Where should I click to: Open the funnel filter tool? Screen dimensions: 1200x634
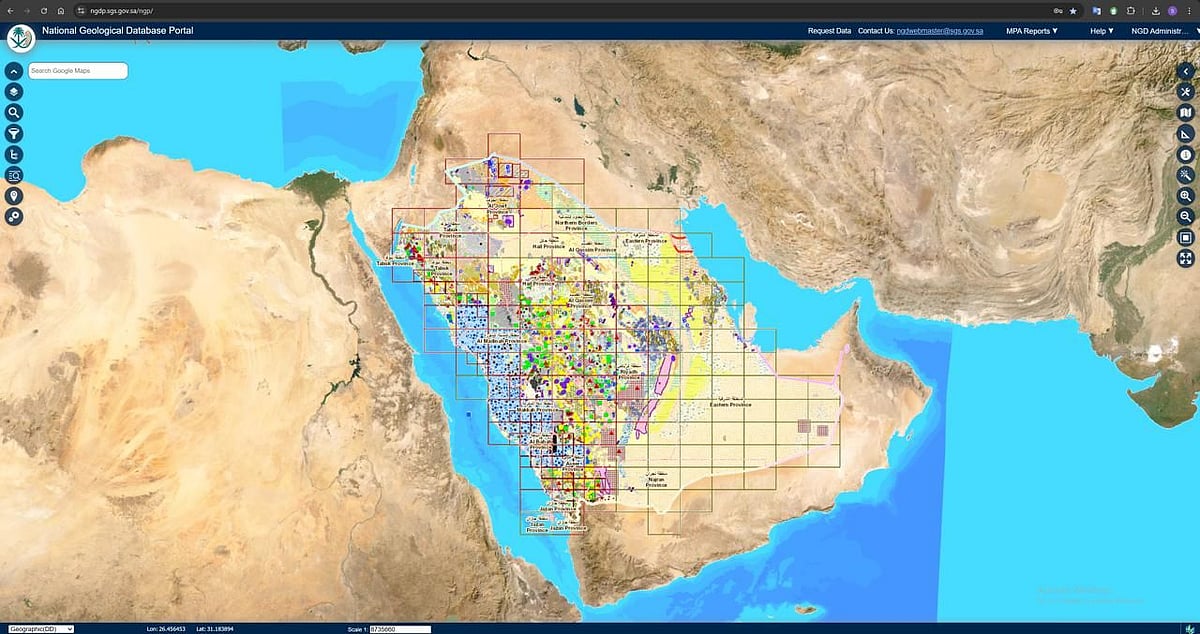tap(14, 134)
